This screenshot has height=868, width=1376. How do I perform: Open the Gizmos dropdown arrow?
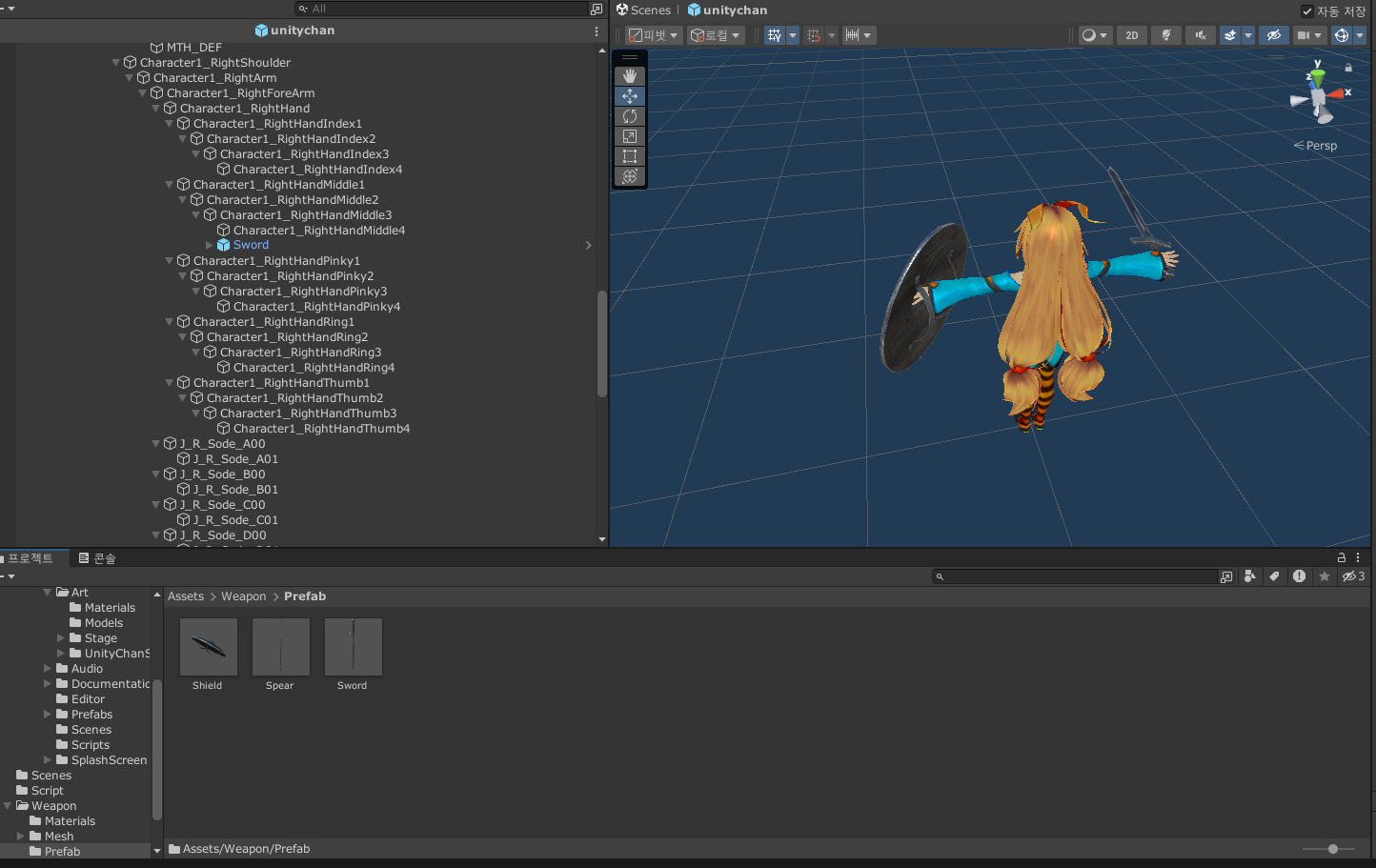[x=1360, y=35]
